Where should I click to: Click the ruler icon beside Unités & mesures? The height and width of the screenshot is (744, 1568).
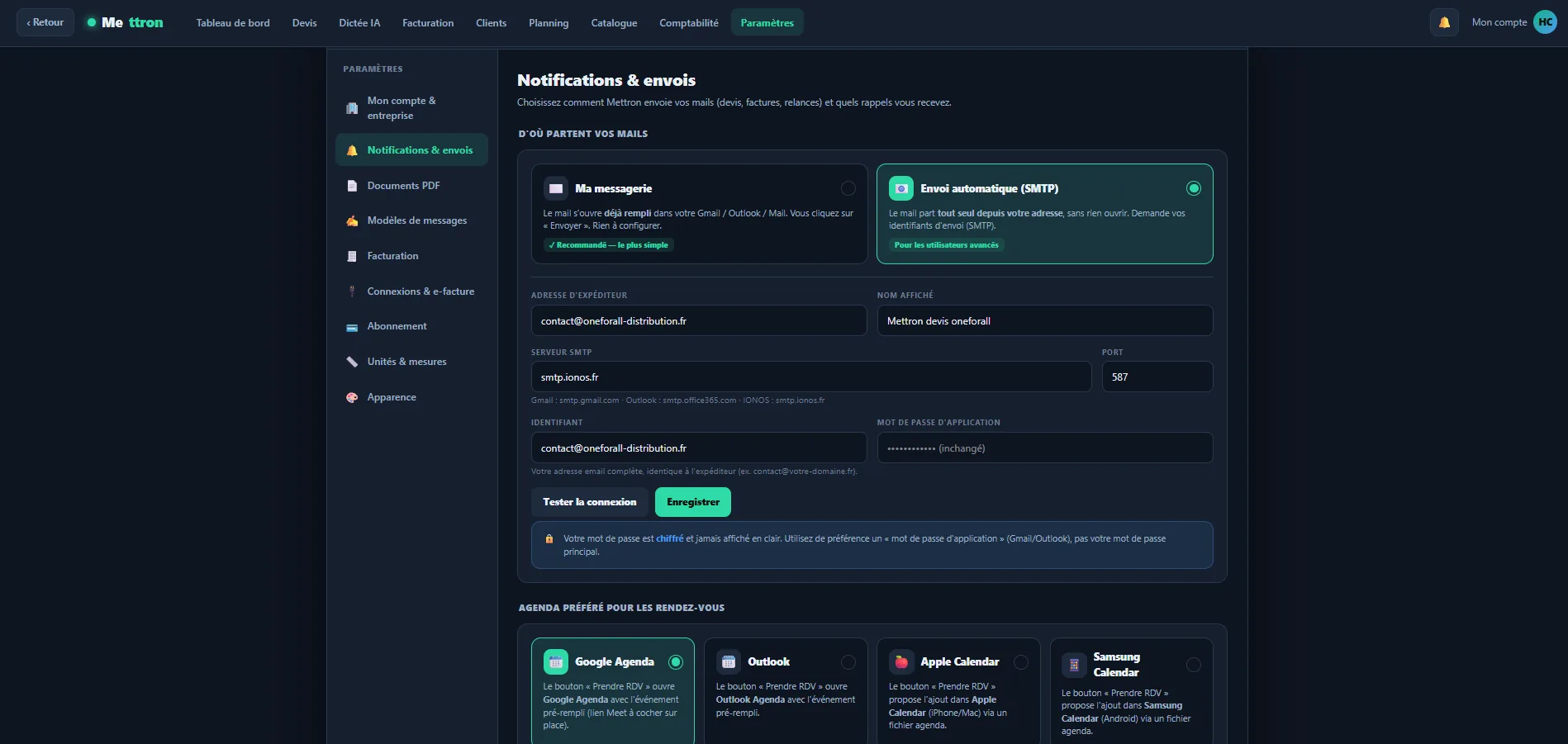pos(352,362)
